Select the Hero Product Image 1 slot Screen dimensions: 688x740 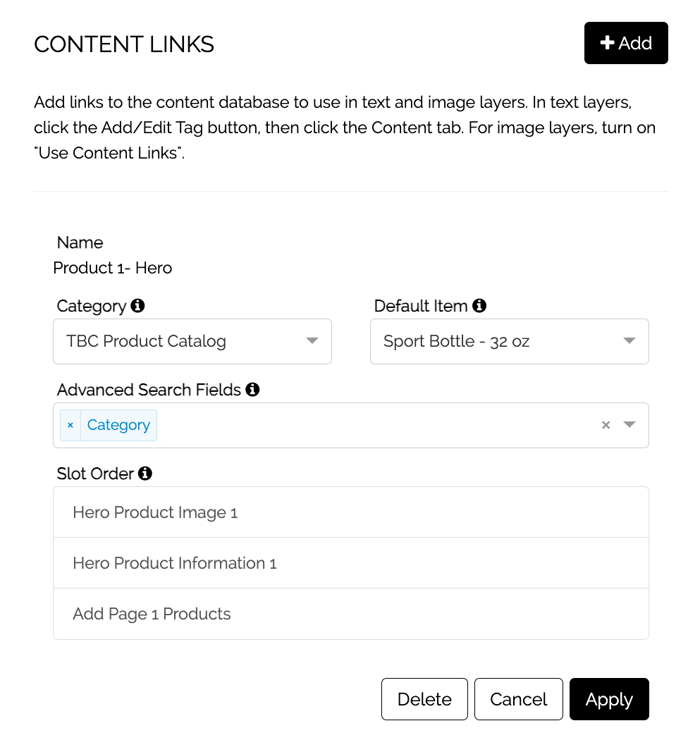[x=351, y=513]
